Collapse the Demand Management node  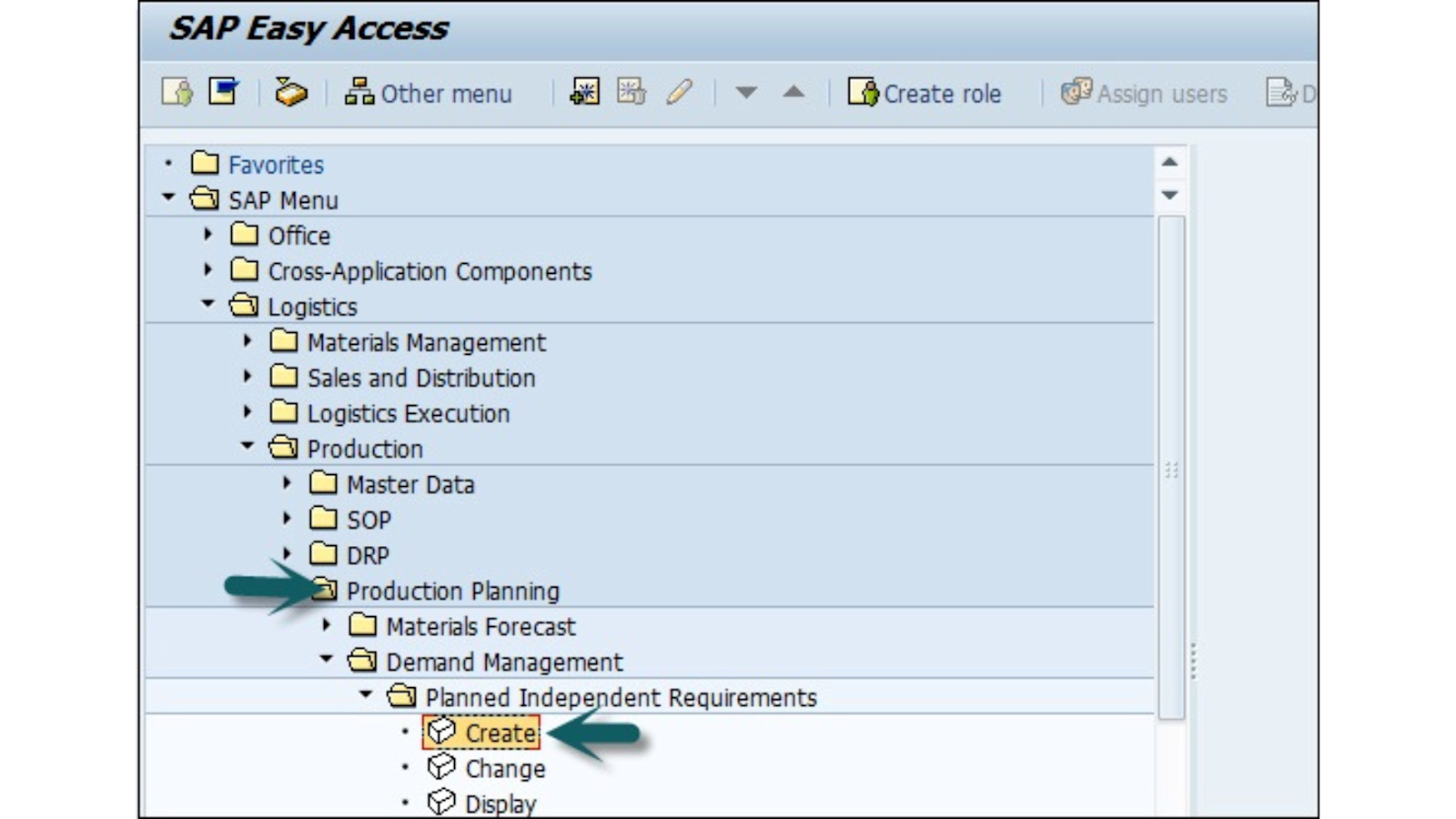click(326, 659)
